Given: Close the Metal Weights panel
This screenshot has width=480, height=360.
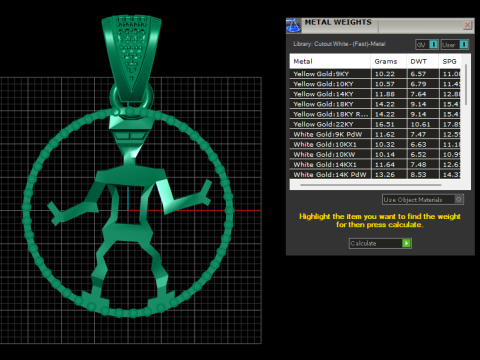Looking at the screenshot, I should (467, 25).
